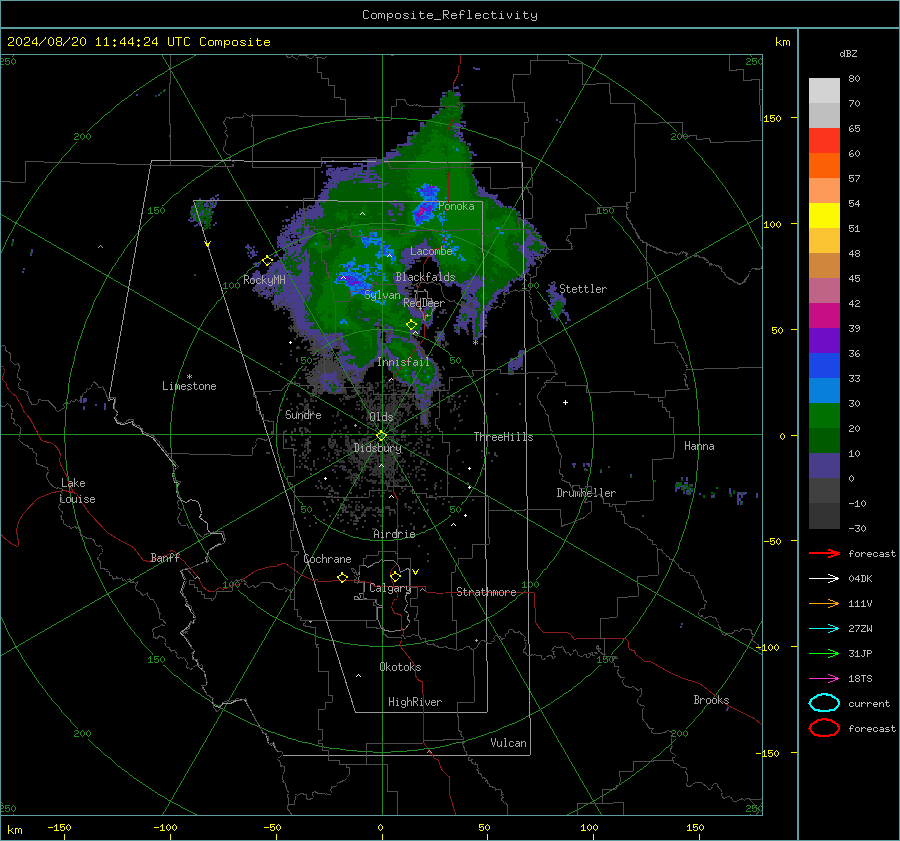The width and height of the screenshot is (900, 841).
Task: Click the Sundre town label
Action: pyautogui.click(x=303, y=415)
